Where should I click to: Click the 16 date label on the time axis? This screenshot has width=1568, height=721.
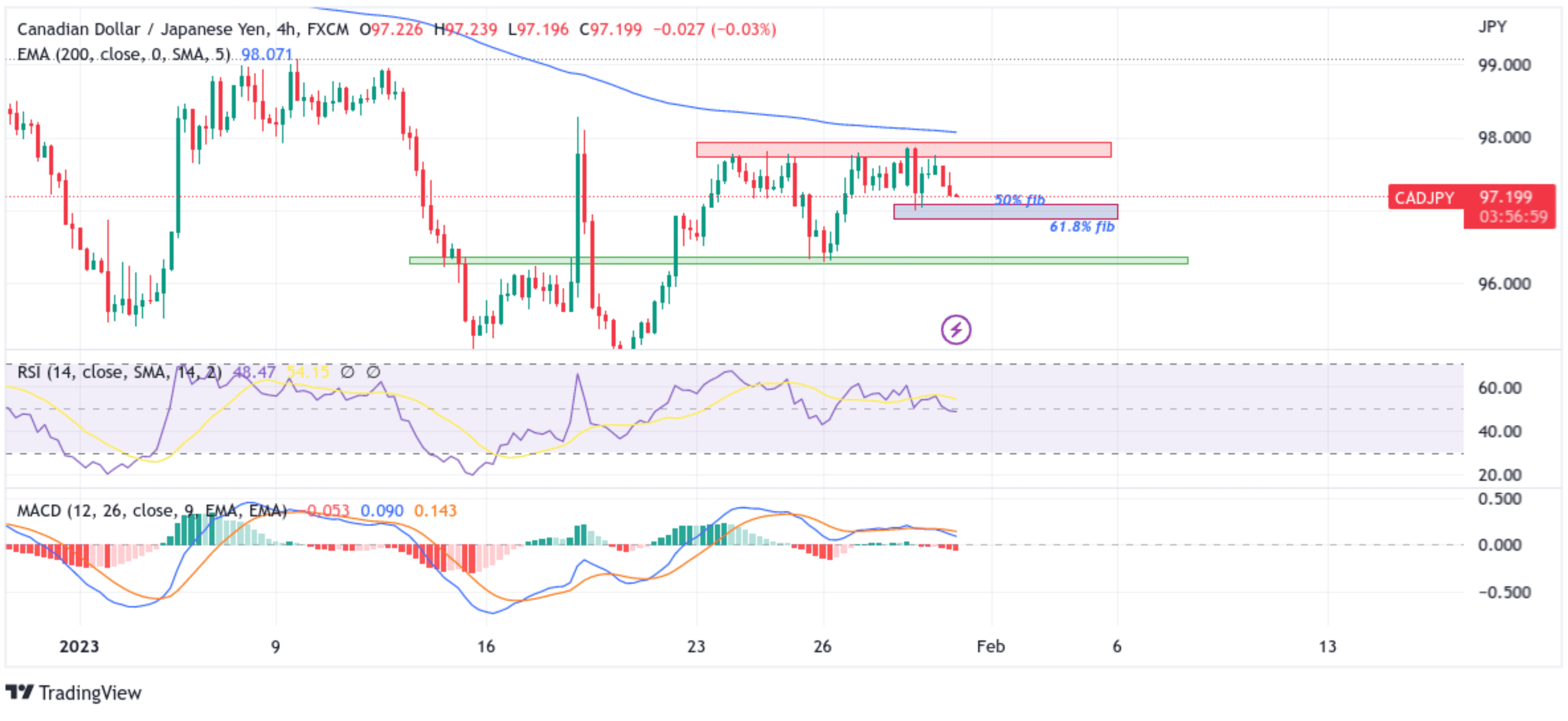[486, 646]
